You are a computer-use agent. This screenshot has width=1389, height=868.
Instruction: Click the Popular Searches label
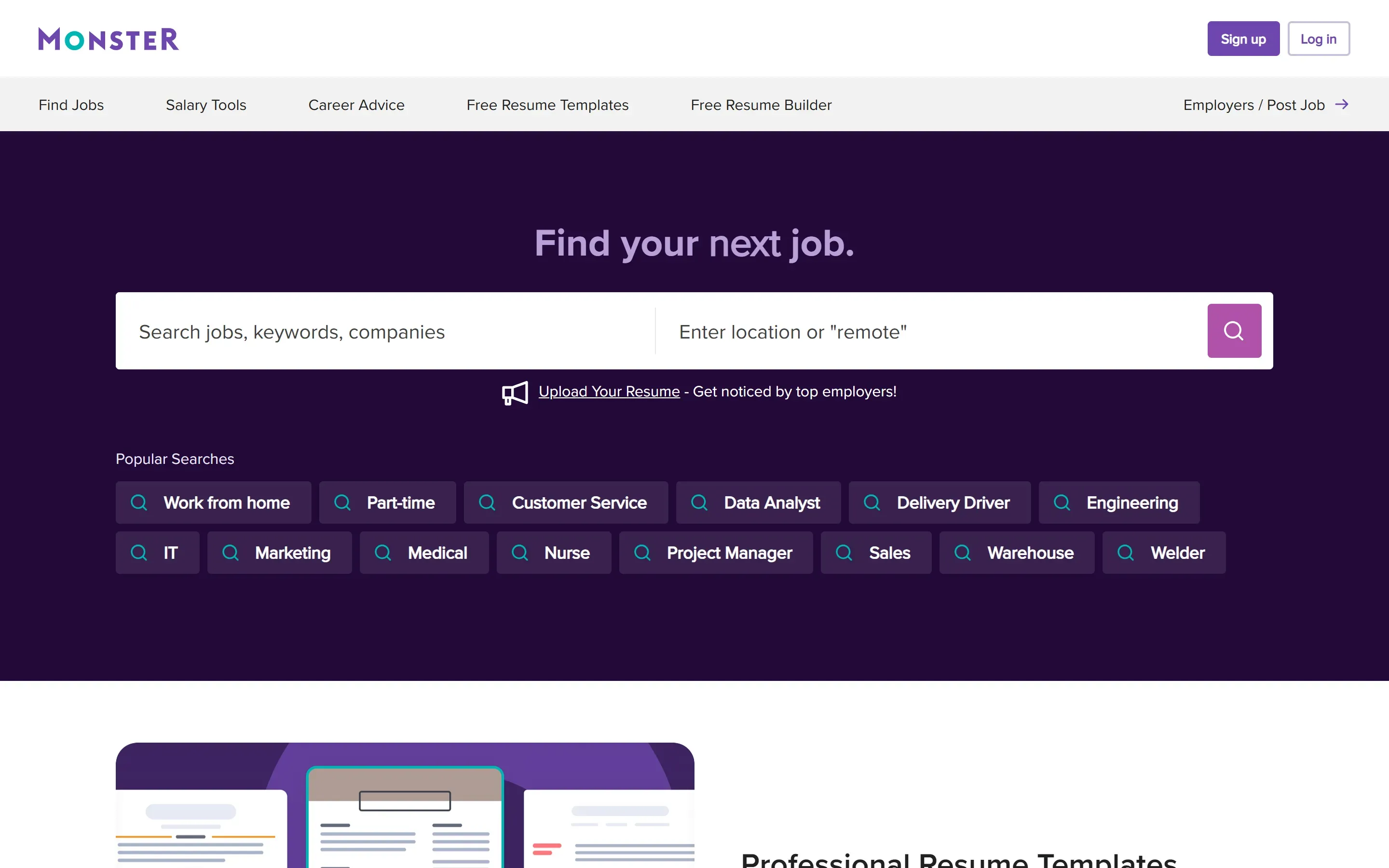click(175, 459)
